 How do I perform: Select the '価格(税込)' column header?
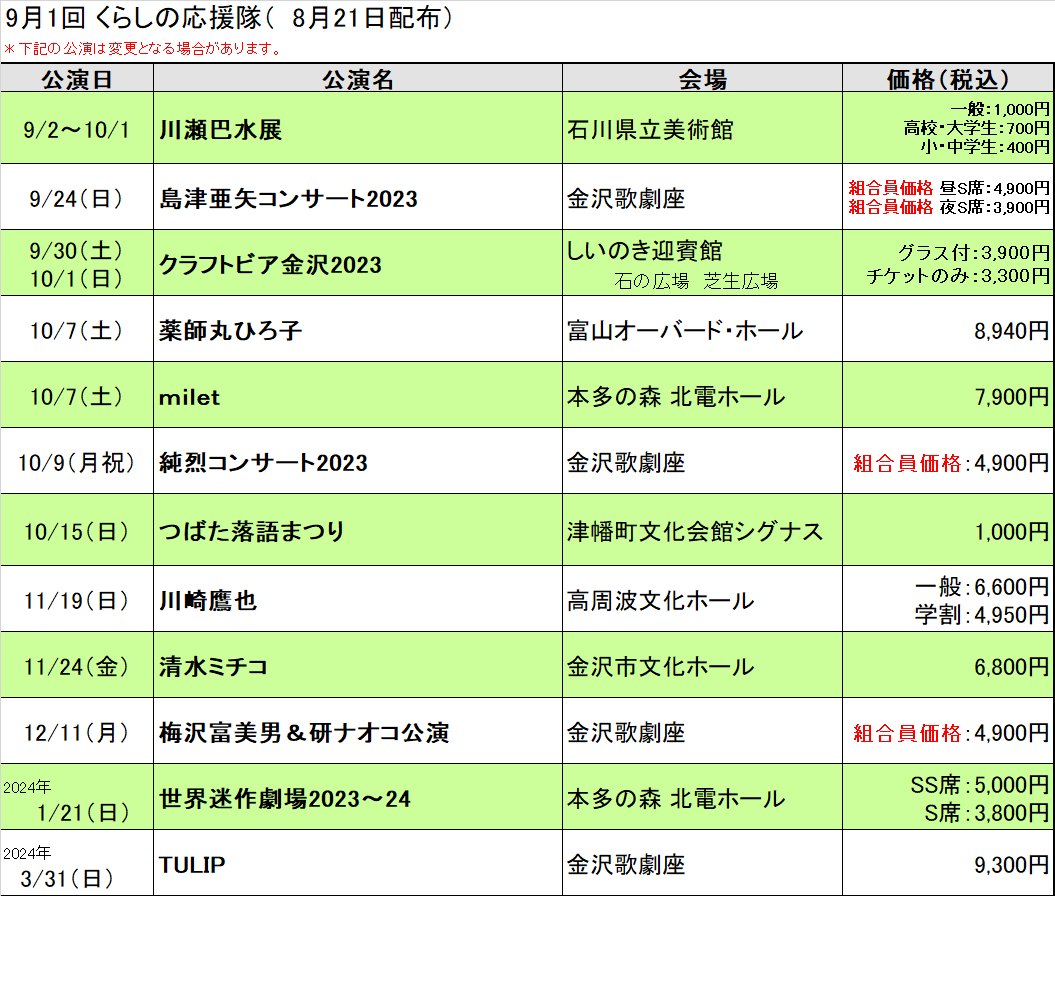(948, 79)
